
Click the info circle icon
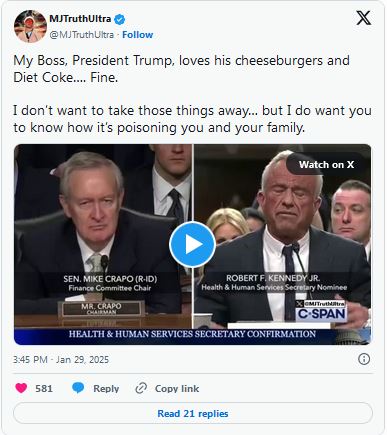364,359
